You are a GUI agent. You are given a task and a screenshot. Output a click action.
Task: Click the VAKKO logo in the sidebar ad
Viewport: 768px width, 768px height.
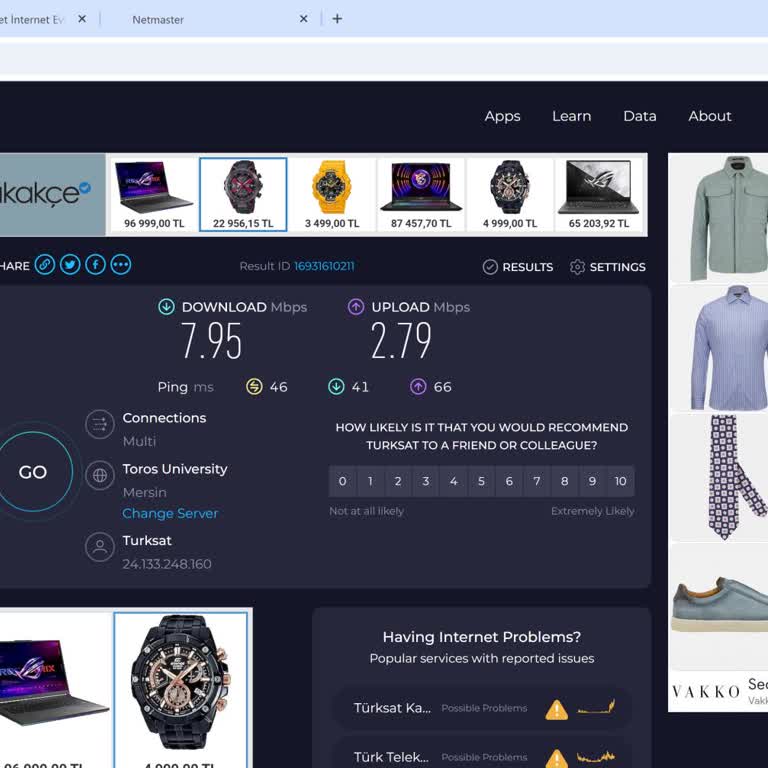705,692
